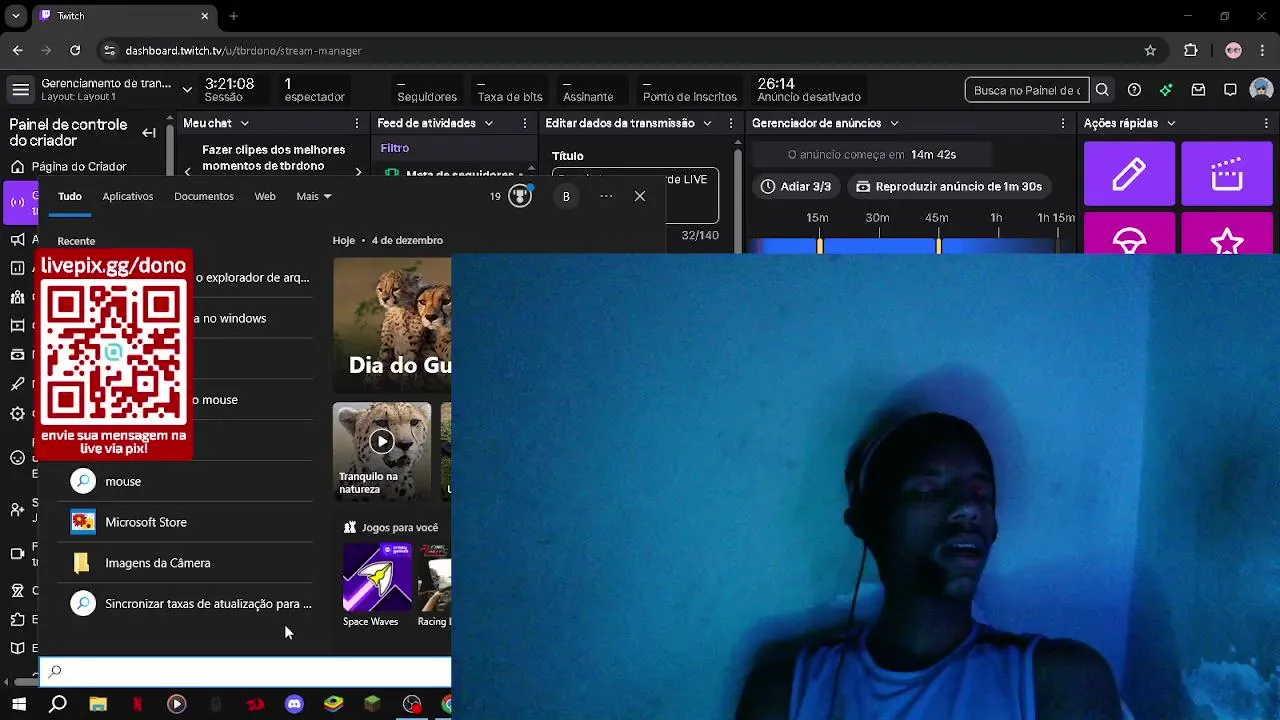Open Imagens da Câmera folder
The height and width of the screenshot is (720, 1280).
186,563
